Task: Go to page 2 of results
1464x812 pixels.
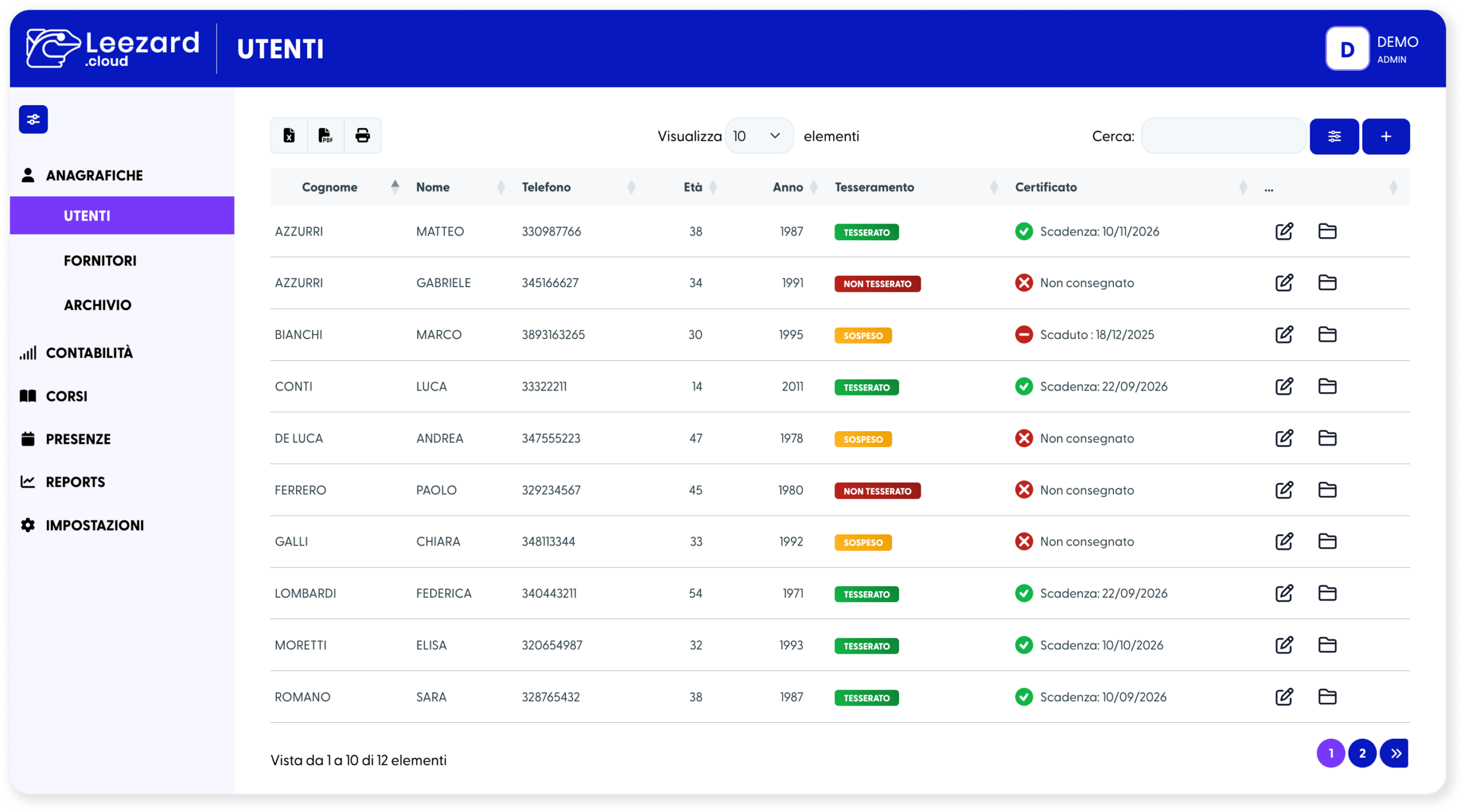Action: coord(1362,753)
